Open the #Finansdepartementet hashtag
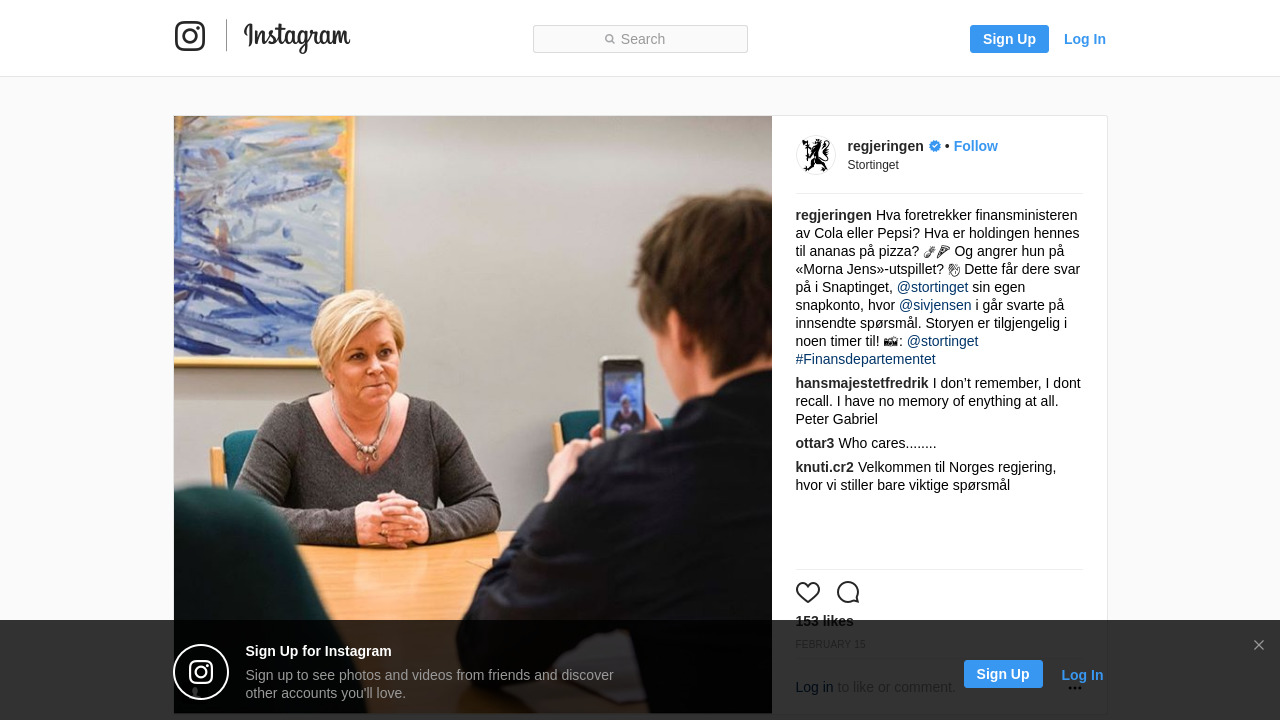 866,359
